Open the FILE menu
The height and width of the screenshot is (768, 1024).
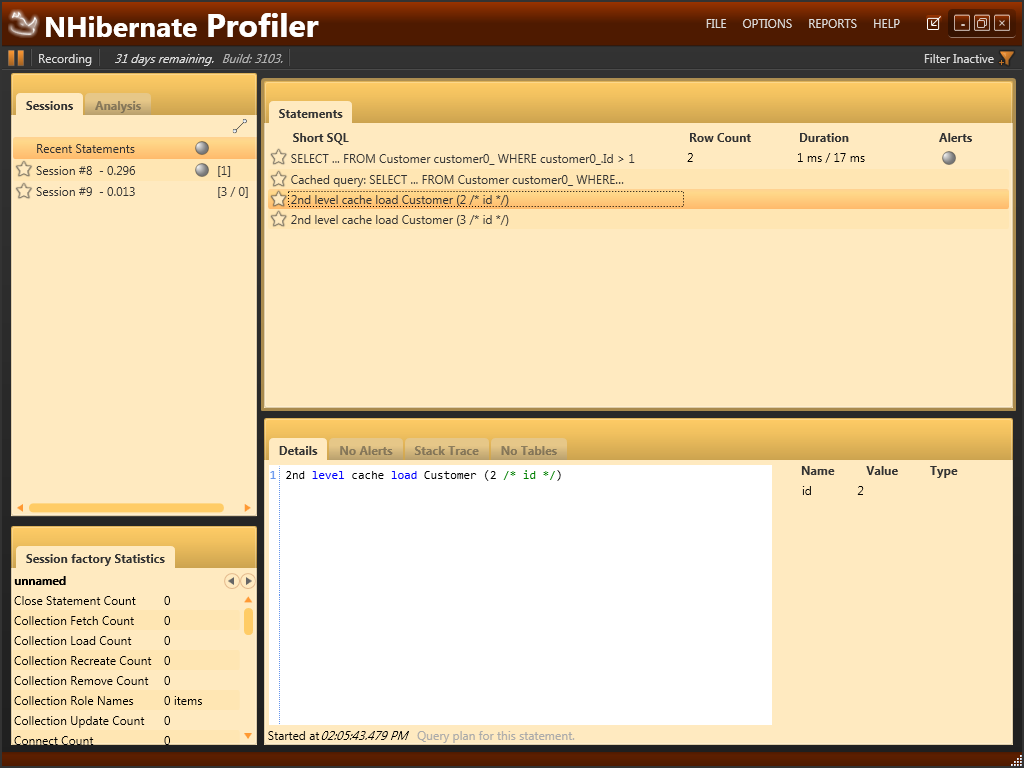coord(716,24)
